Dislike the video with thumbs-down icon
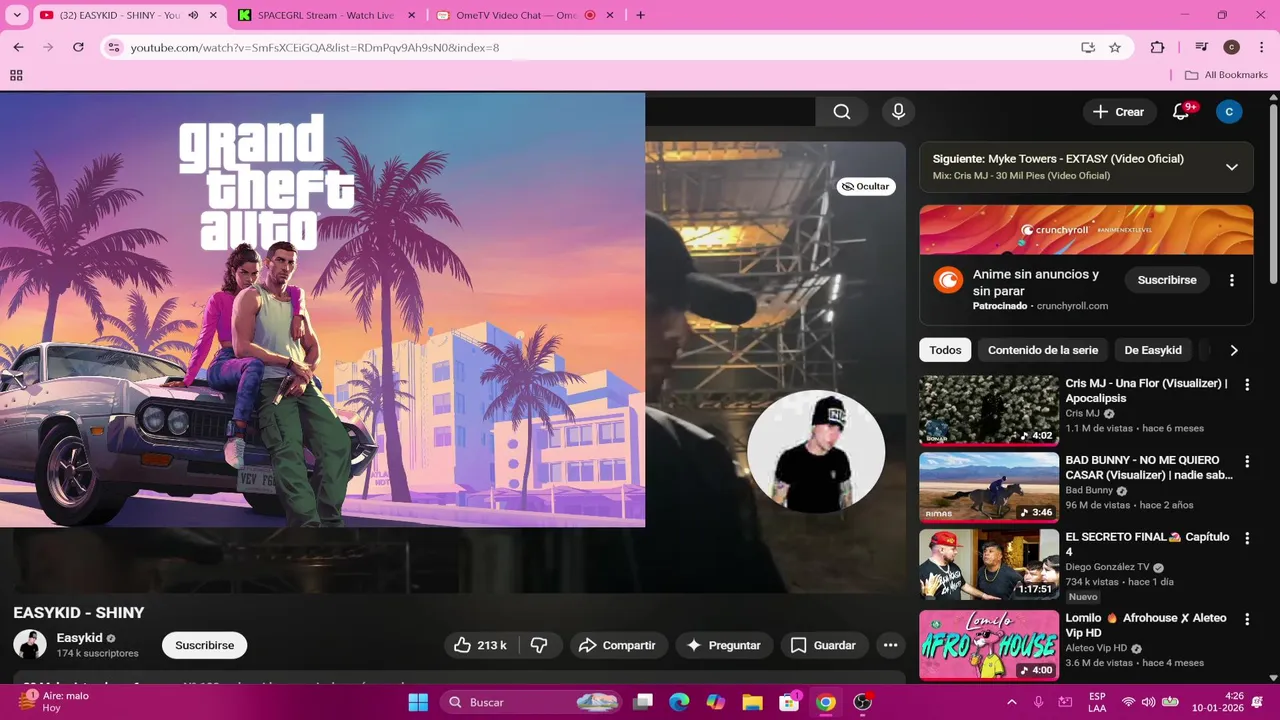The width and height of the screenshot is (1280, 720). 539,645
